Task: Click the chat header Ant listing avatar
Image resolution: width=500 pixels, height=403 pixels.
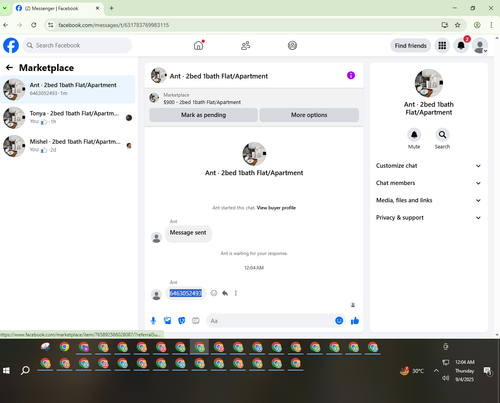Action: (x=159, y=76)
